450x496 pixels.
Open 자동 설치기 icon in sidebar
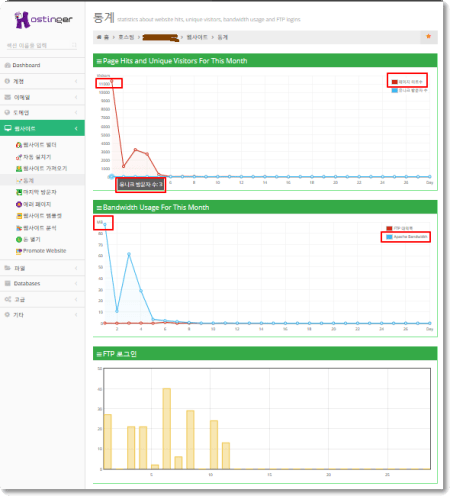[19, 157]
